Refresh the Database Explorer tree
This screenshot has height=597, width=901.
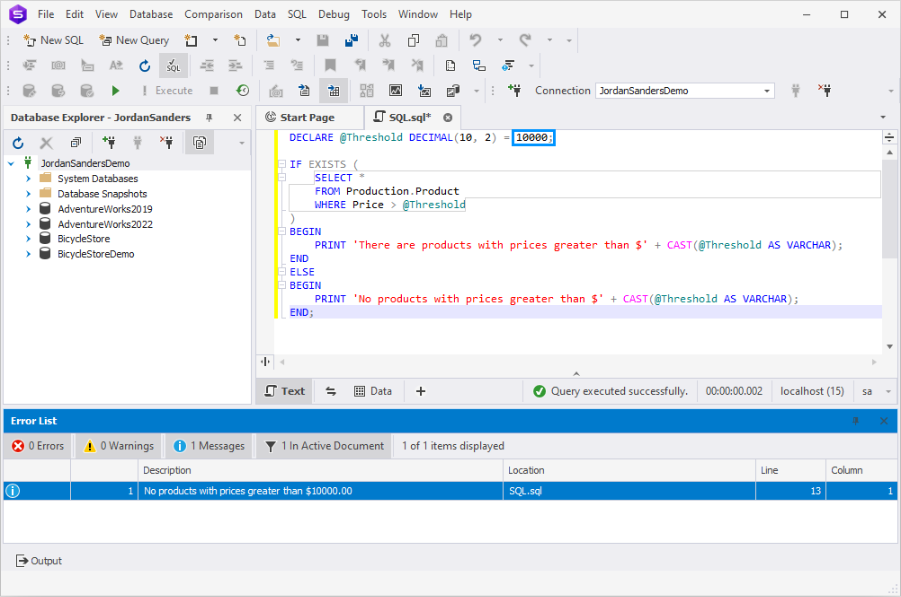[x=18, y=143]
